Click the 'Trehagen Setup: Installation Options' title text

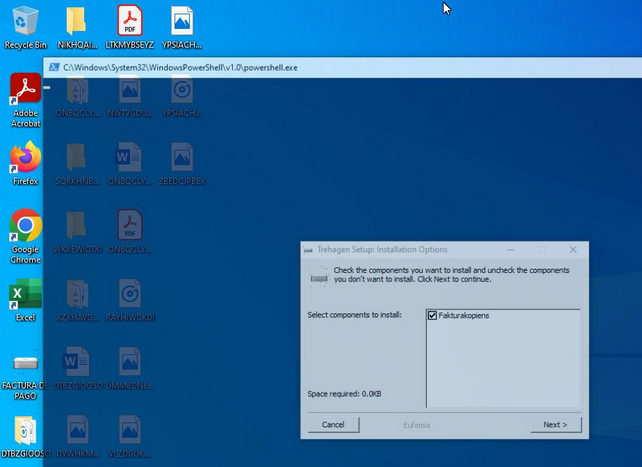(x=382, y=249)
